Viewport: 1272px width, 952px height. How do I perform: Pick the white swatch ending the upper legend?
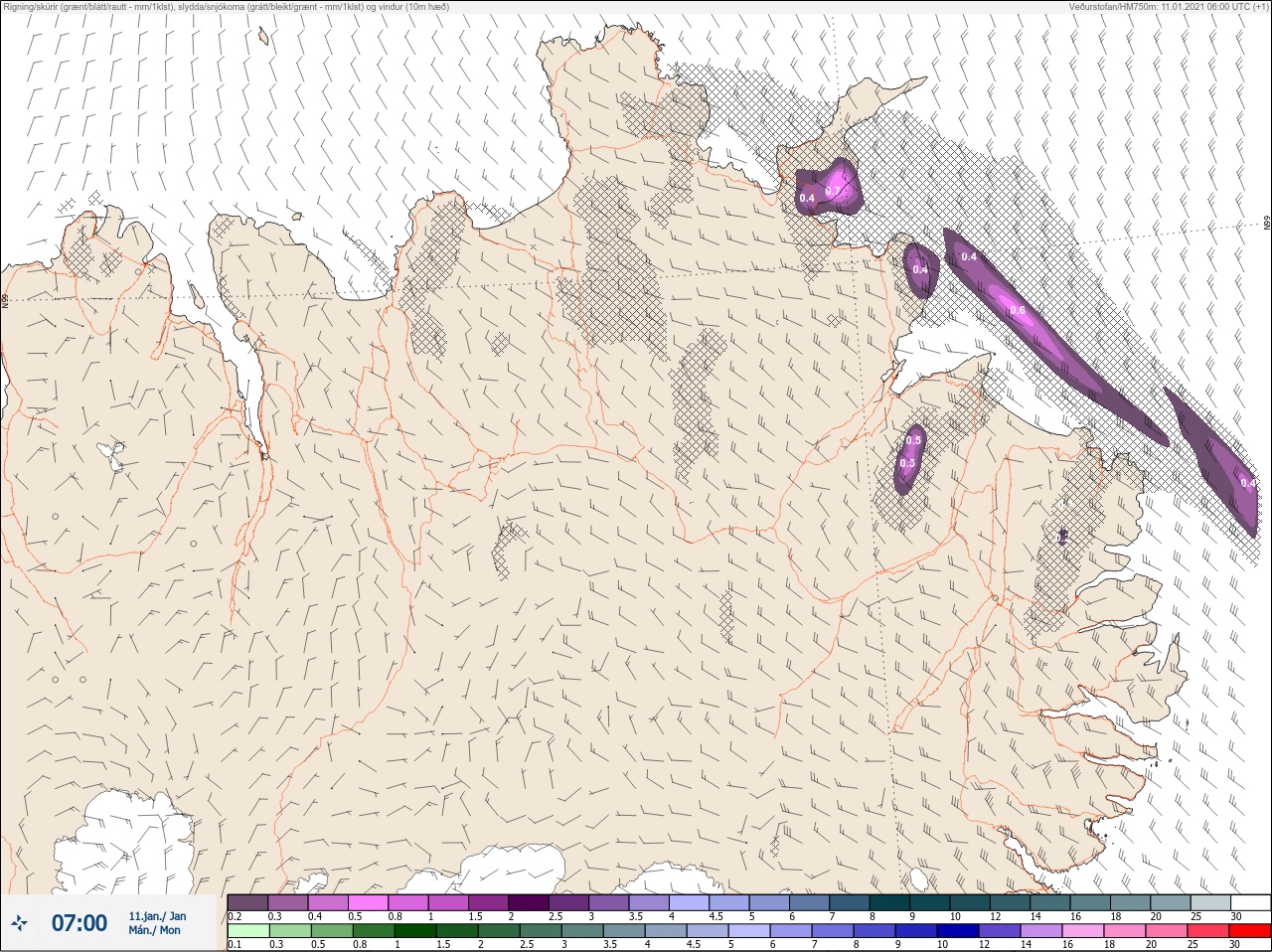(x=1250, y=902)
